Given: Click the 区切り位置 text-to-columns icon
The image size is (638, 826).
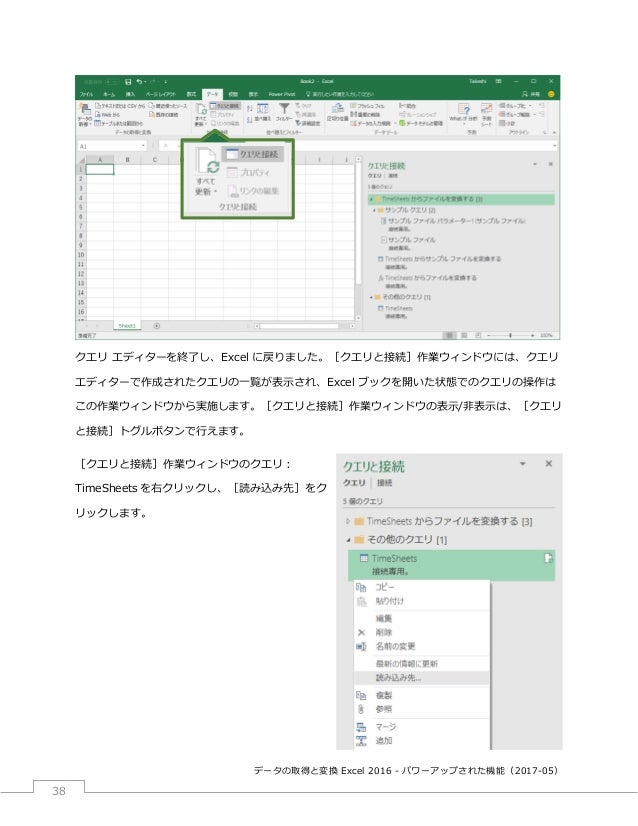Looking at the screenshot, I should [x=337, y=113].
